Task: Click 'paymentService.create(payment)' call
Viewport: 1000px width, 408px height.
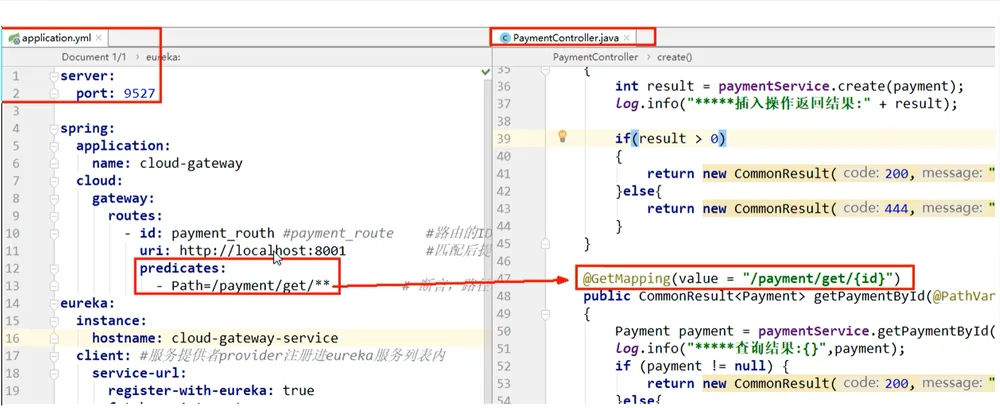Action: 837,86
